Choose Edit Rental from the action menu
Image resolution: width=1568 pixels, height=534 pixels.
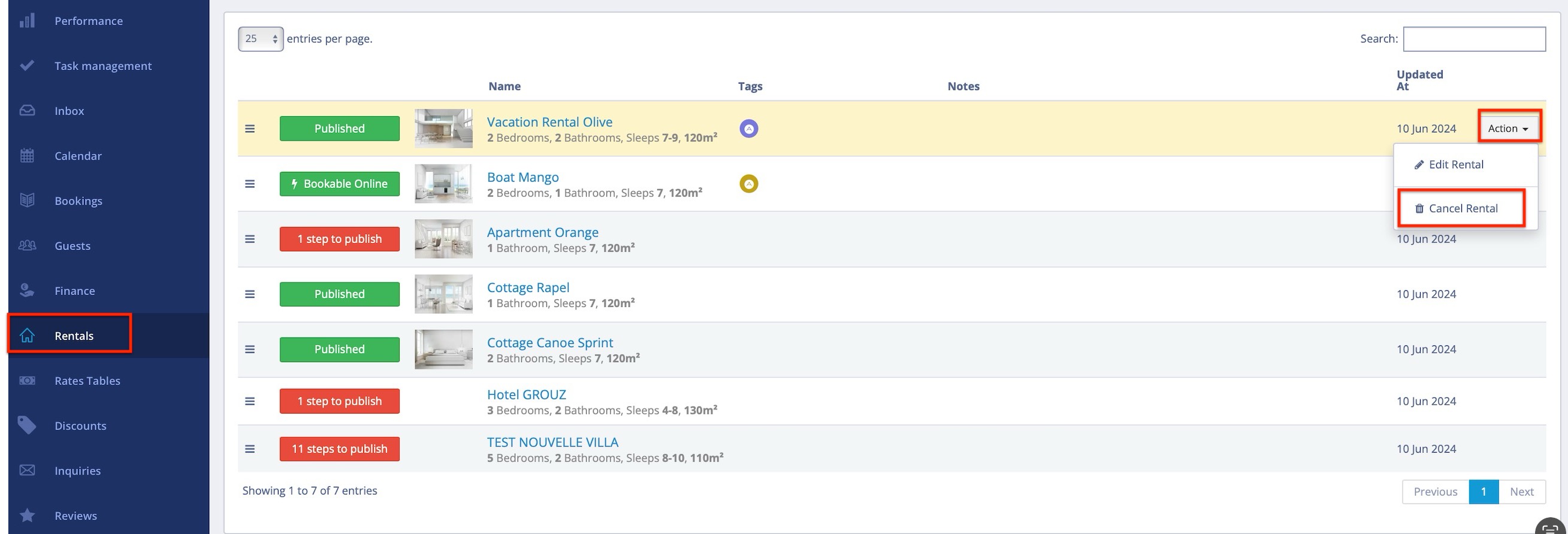(1455, 164)
